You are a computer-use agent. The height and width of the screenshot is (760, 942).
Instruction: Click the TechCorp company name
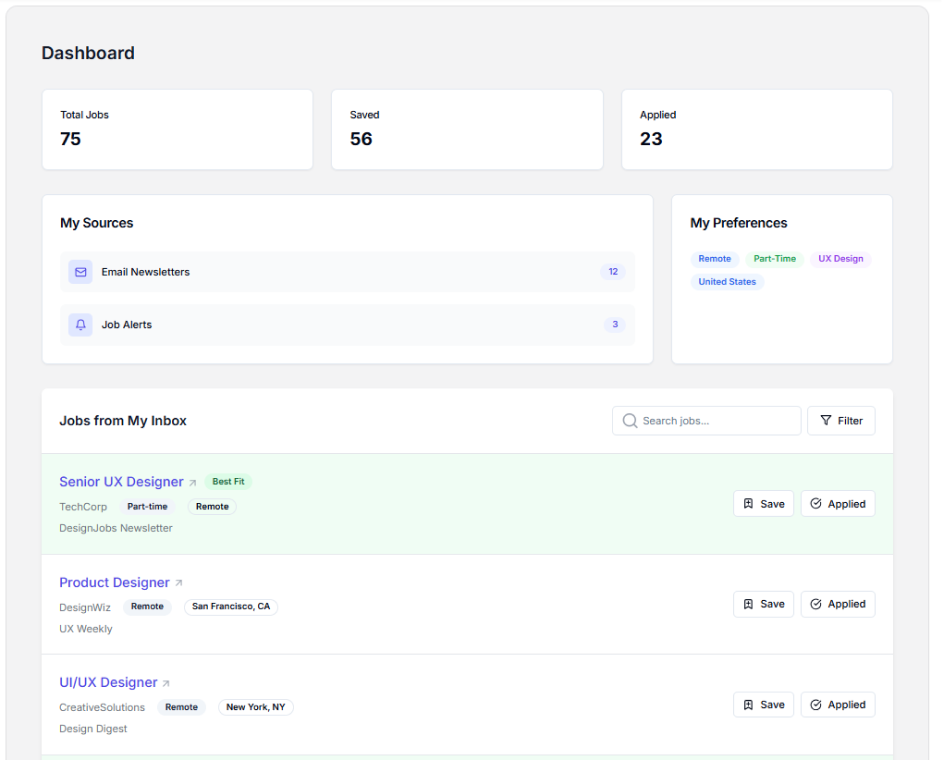point(83,507)
